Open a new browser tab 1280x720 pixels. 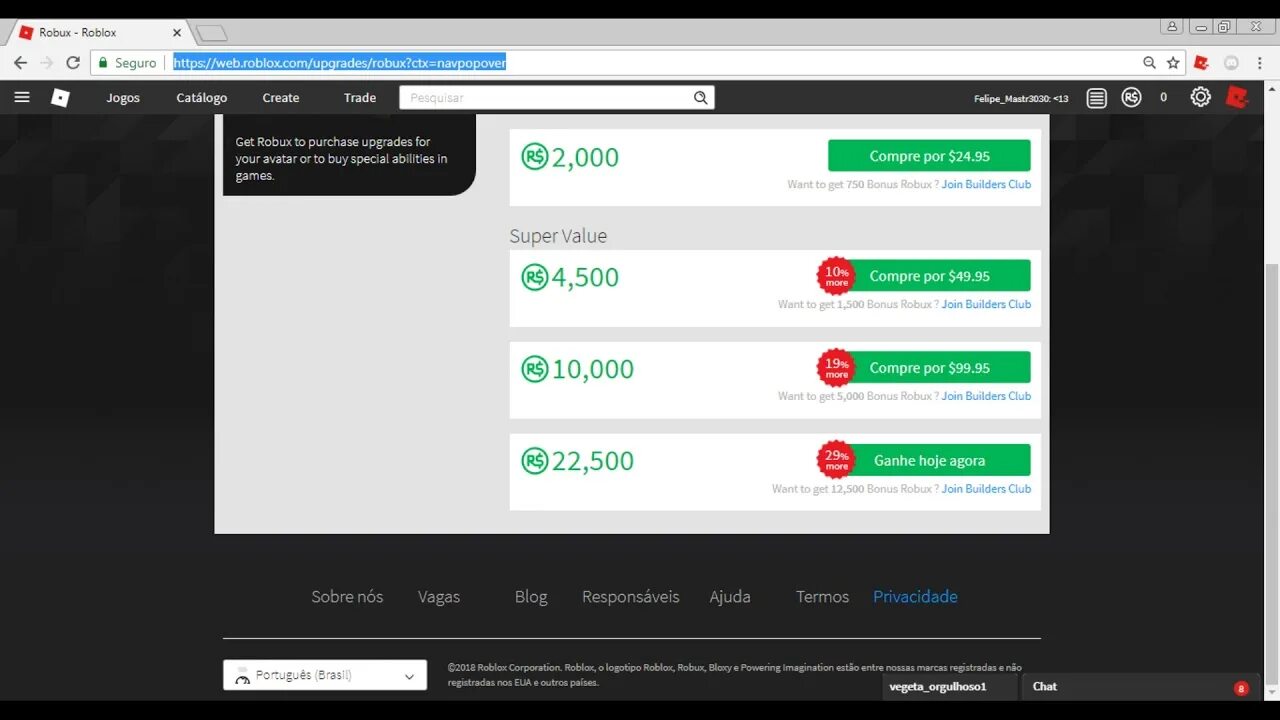point(211,33)
